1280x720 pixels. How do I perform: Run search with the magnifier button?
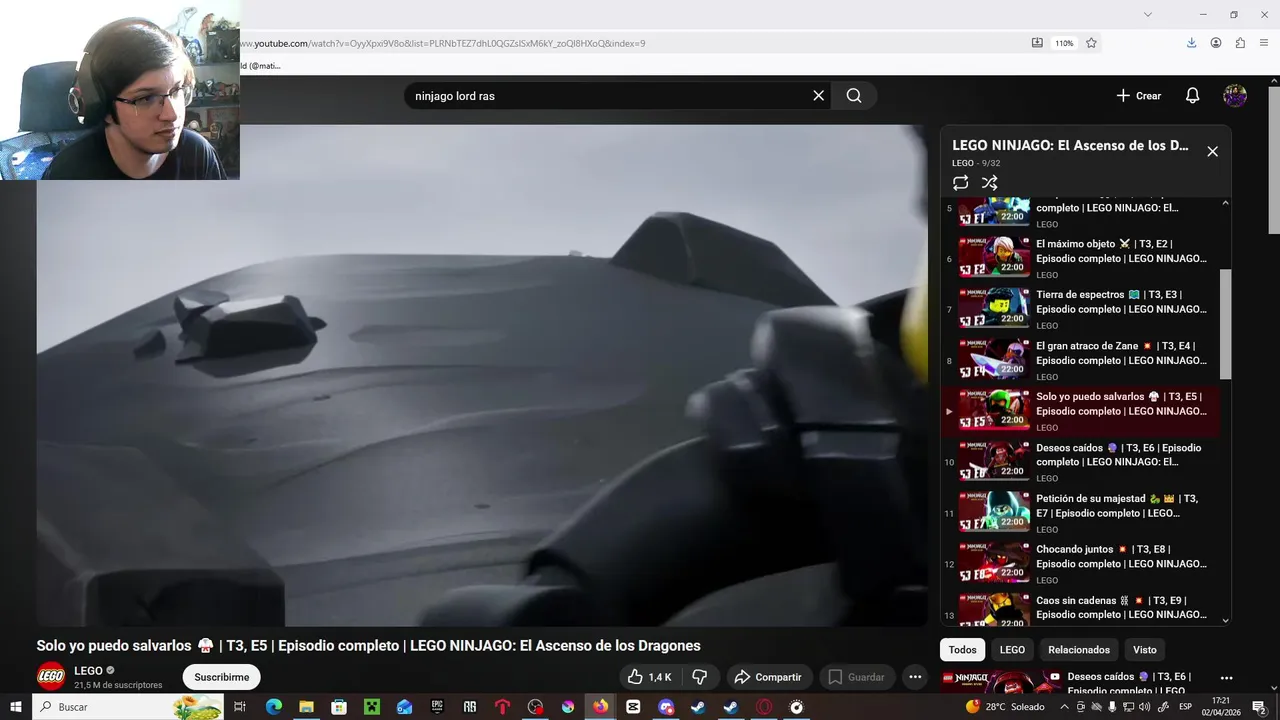click(x=854, y=96)
